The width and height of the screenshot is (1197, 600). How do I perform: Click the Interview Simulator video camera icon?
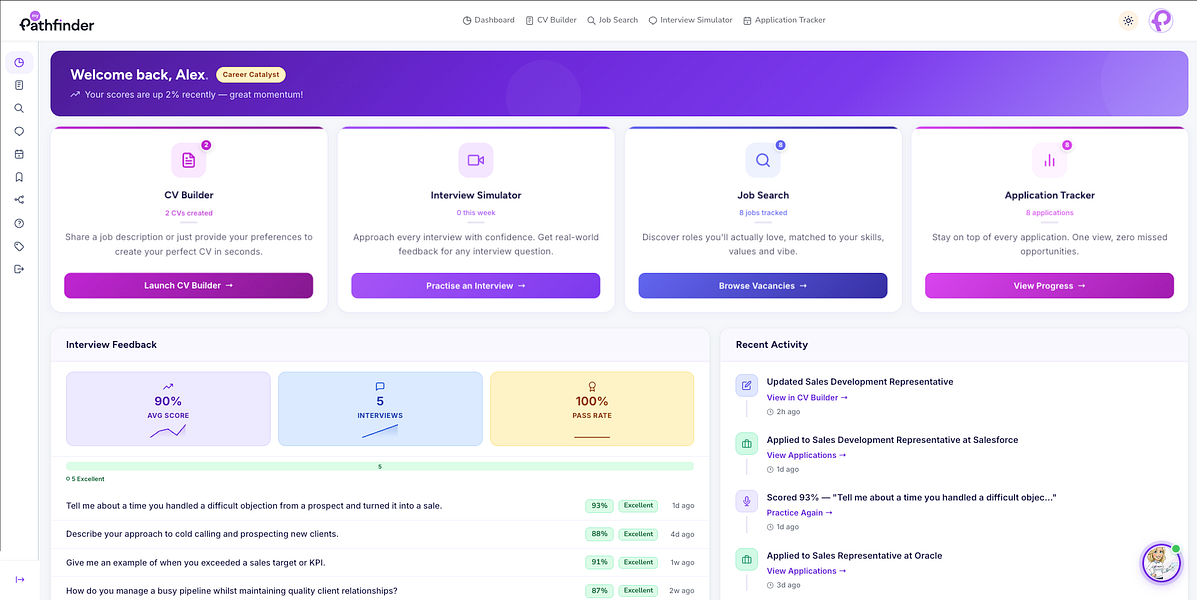476,160
